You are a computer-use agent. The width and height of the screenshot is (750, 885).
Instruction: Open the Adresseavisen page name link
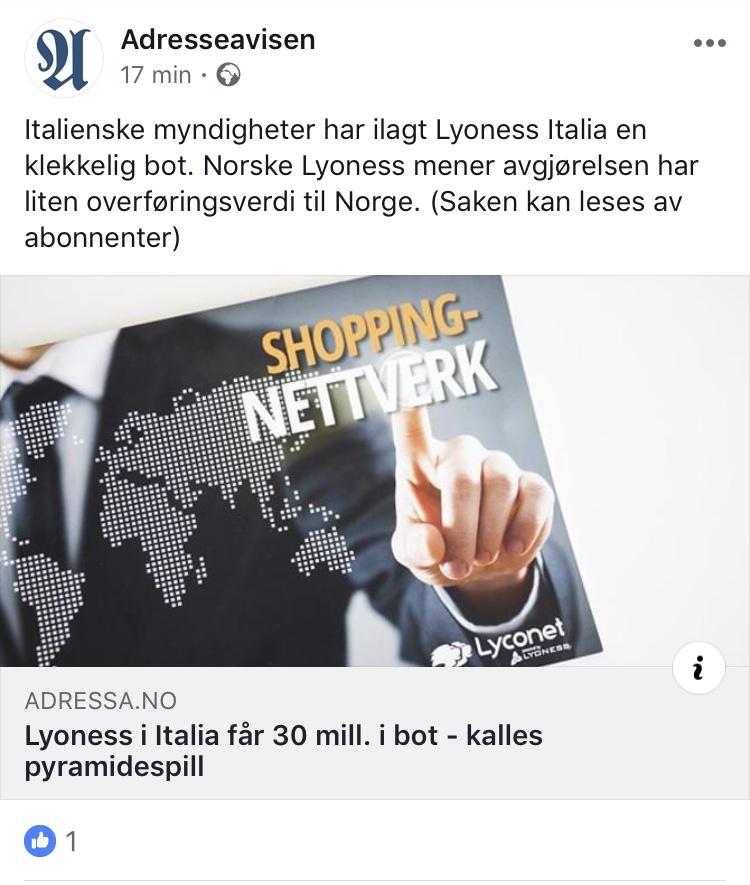218,40
